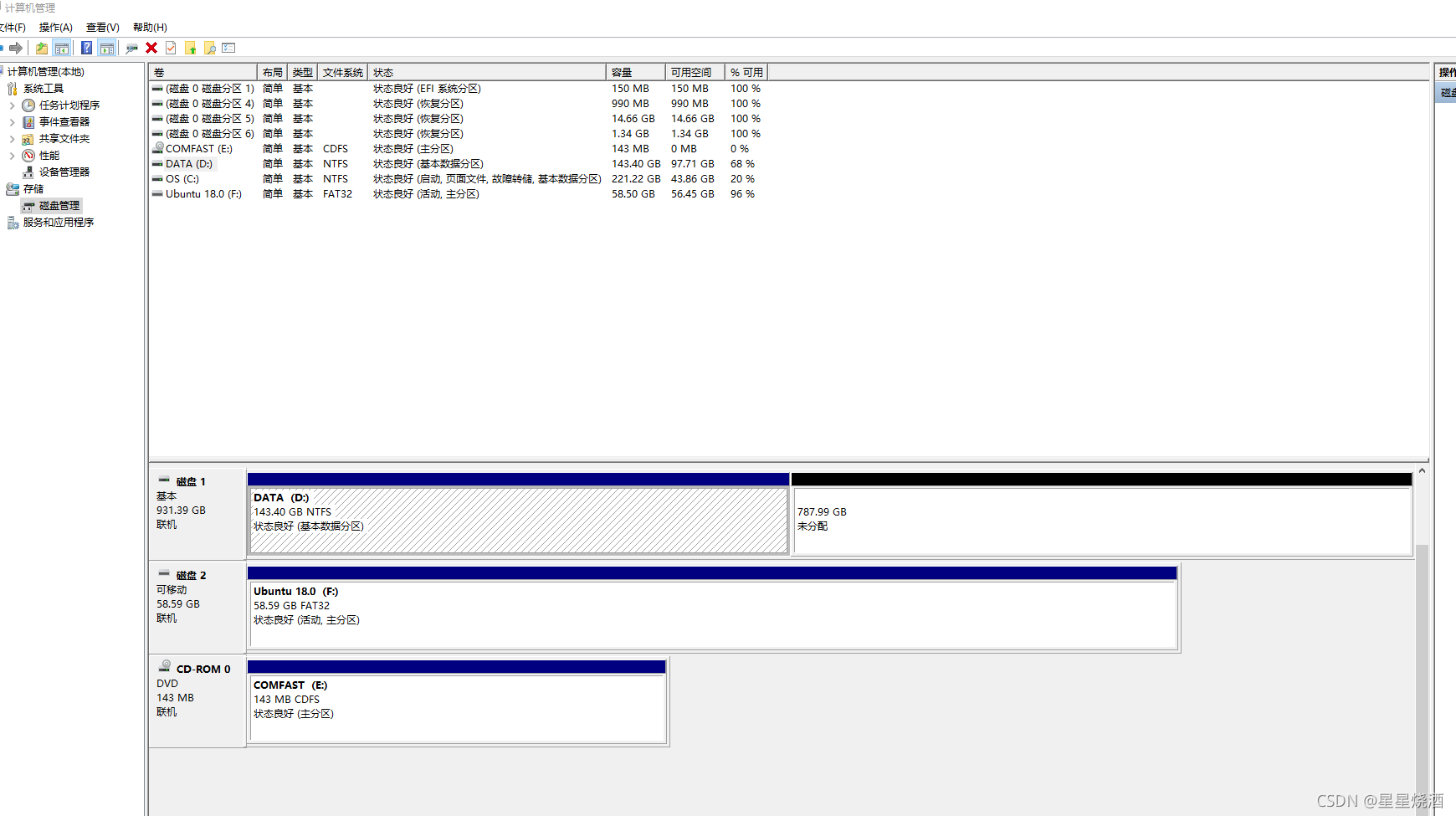Click the 性能 gauge icon
The height and width of the screenshot is (816, 1456).
28,156
